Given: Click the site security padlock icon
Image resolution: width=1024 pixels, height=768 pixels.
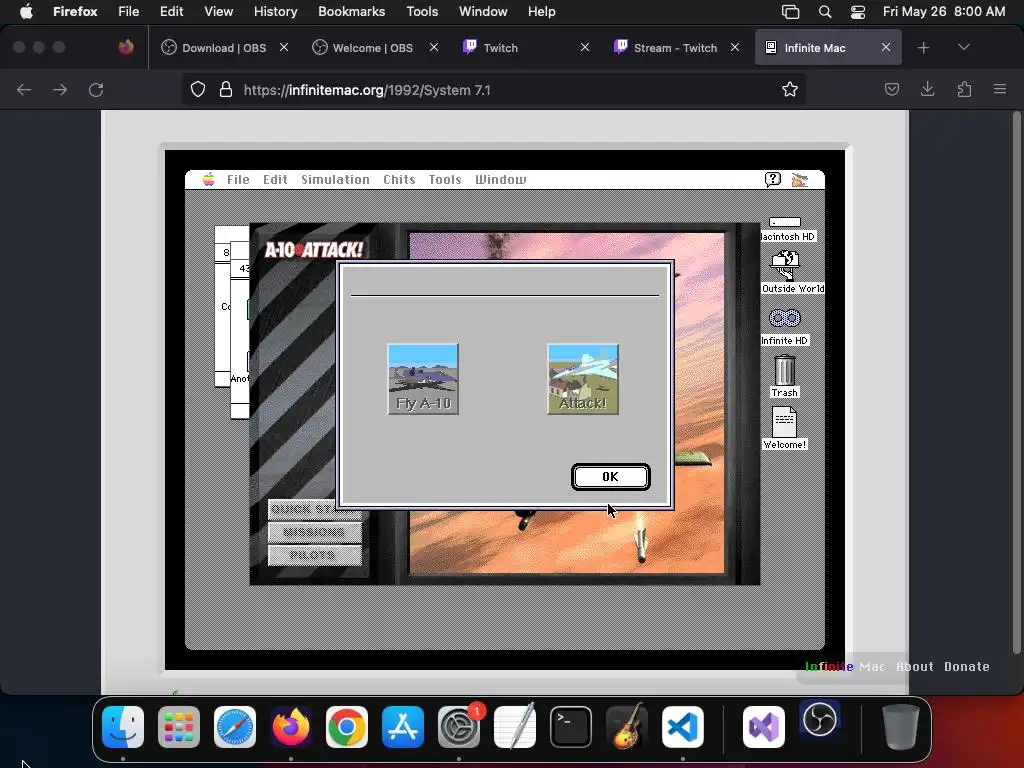Looking at the screenshot, I should 225,89.
